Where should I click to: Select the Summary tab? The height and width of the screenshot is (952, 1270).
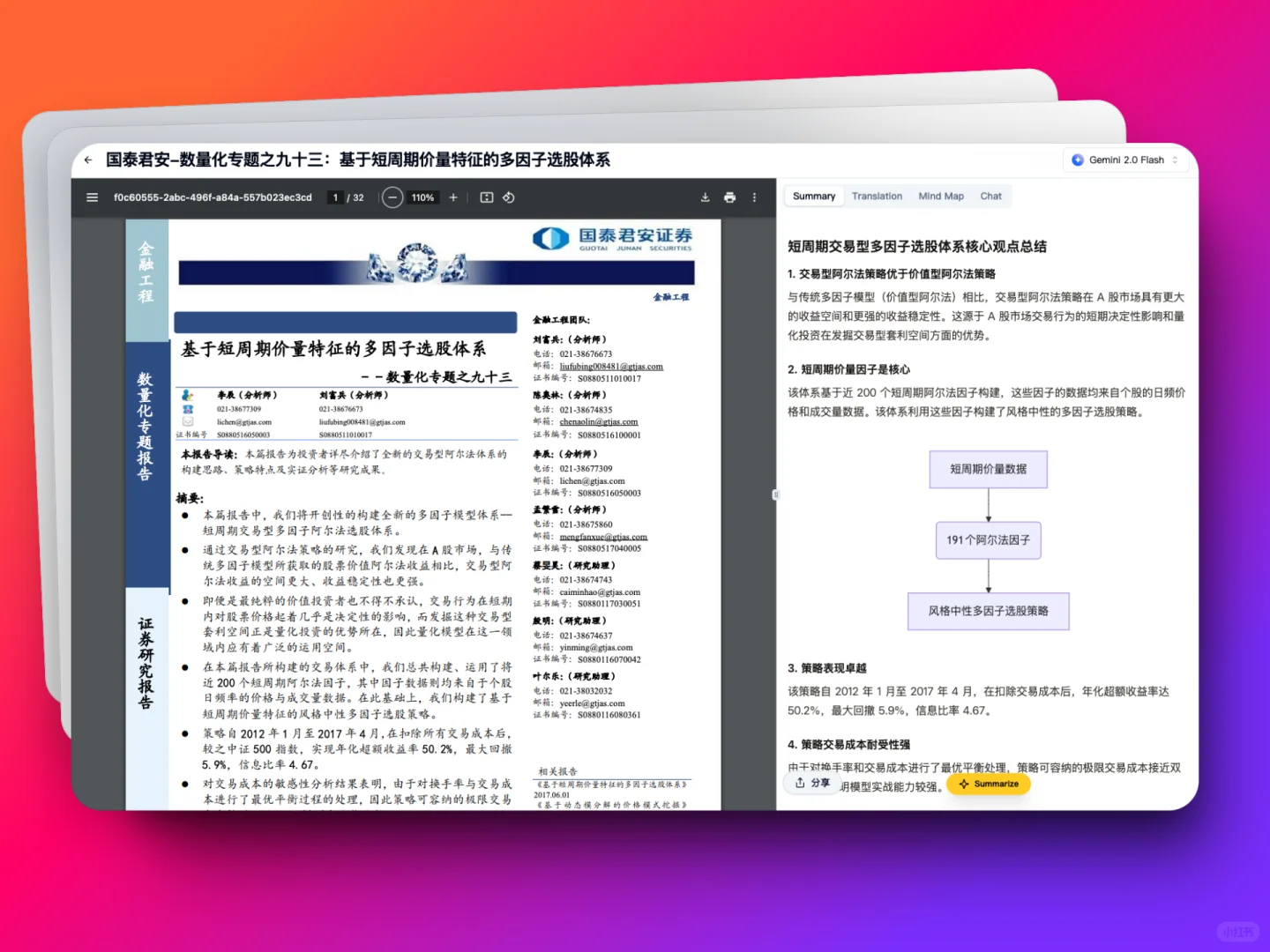click(x=813, y=196)
